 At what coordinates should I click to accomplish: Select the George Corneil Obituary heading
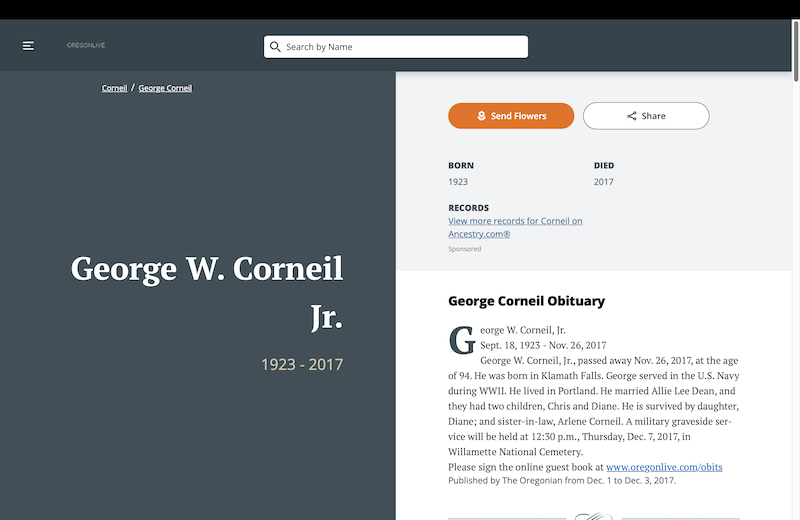pyautogui.click(x=526, y=301)
